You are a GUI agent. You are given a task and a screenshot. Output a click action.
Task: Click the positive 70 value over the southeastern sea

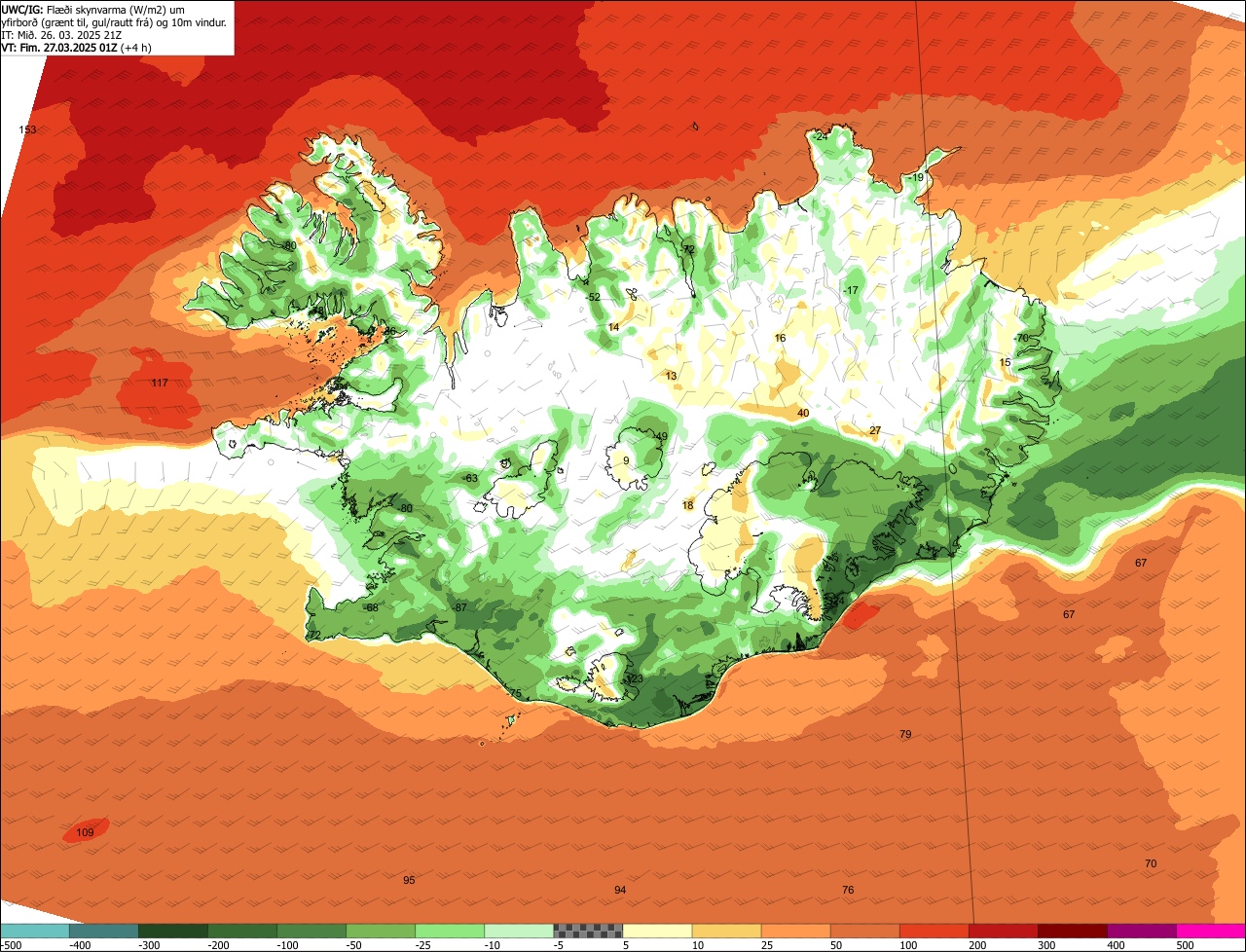1151,863
